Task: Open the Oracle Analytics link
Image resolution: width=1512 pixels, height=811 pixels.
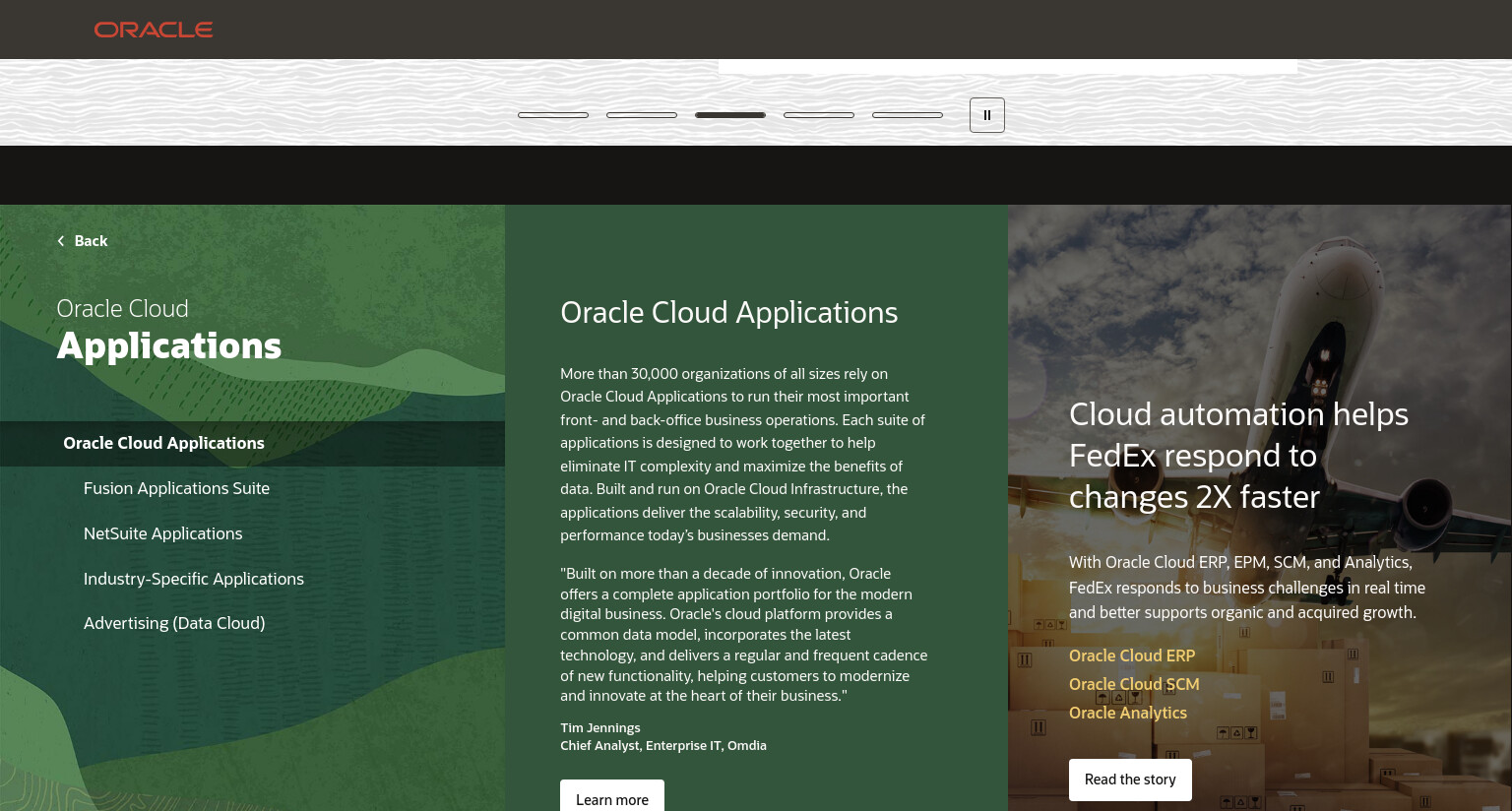Action: coord(1128,713)
